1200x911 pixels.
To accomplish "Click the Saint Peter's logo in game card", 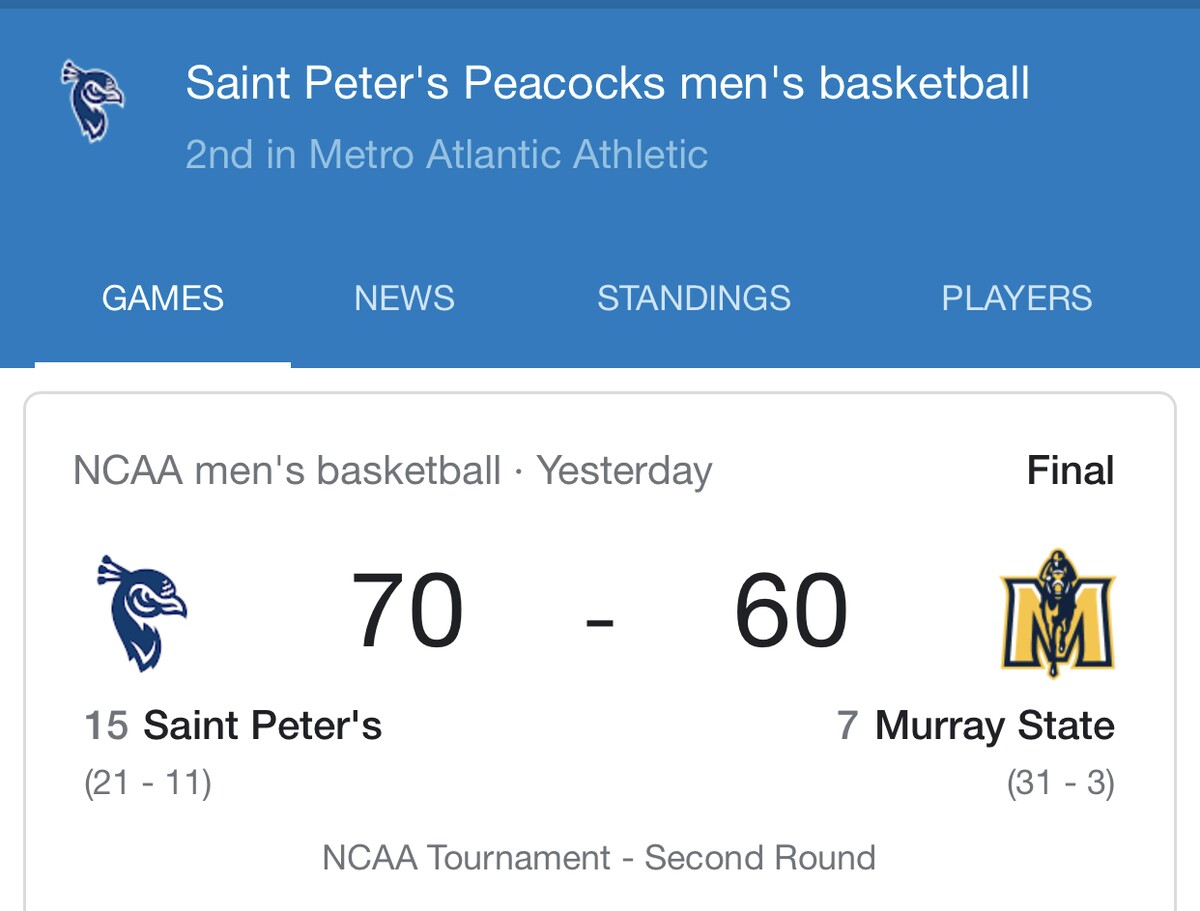I will click(x=141, y=612).
